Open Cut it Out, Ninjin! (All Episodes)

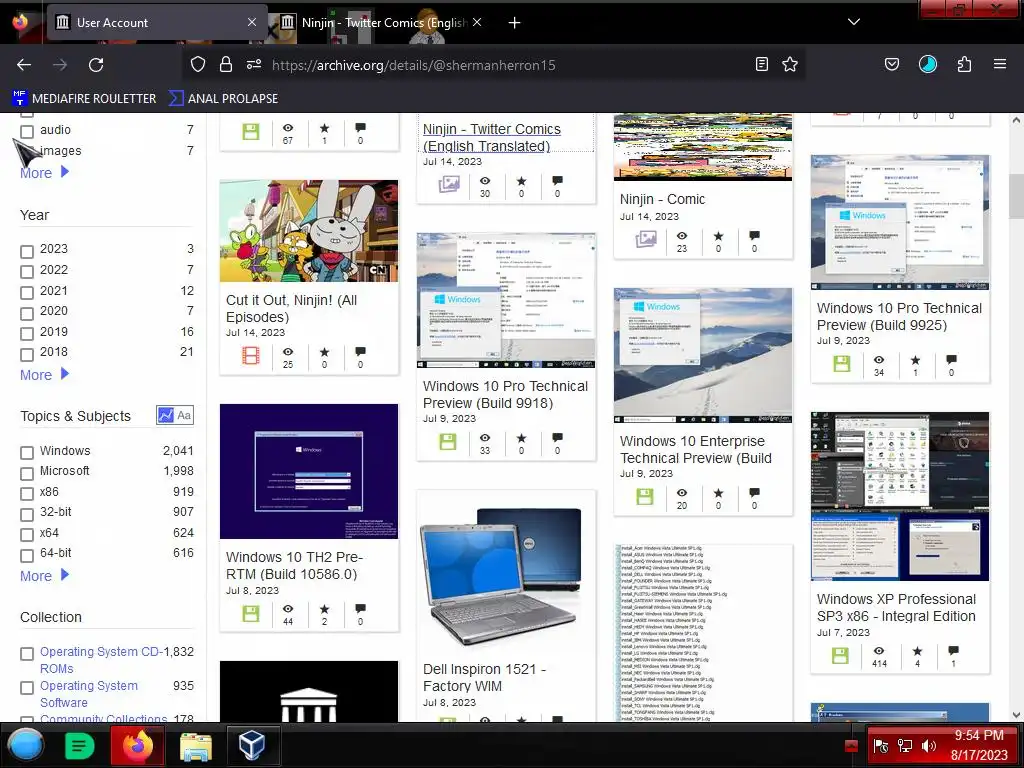[291, 309]
